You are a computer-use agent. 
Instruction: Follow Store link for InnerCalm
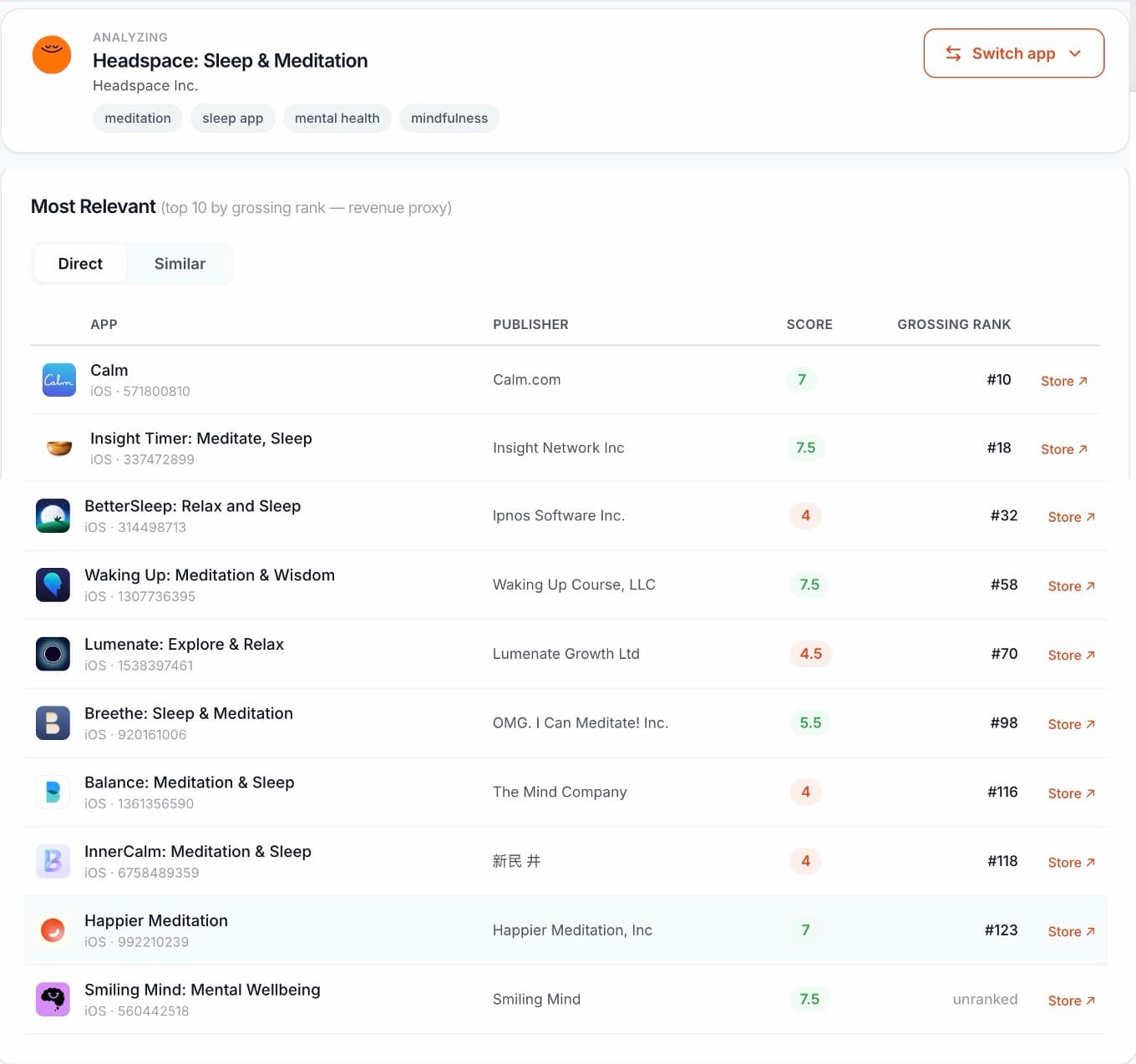(1072, 863)
